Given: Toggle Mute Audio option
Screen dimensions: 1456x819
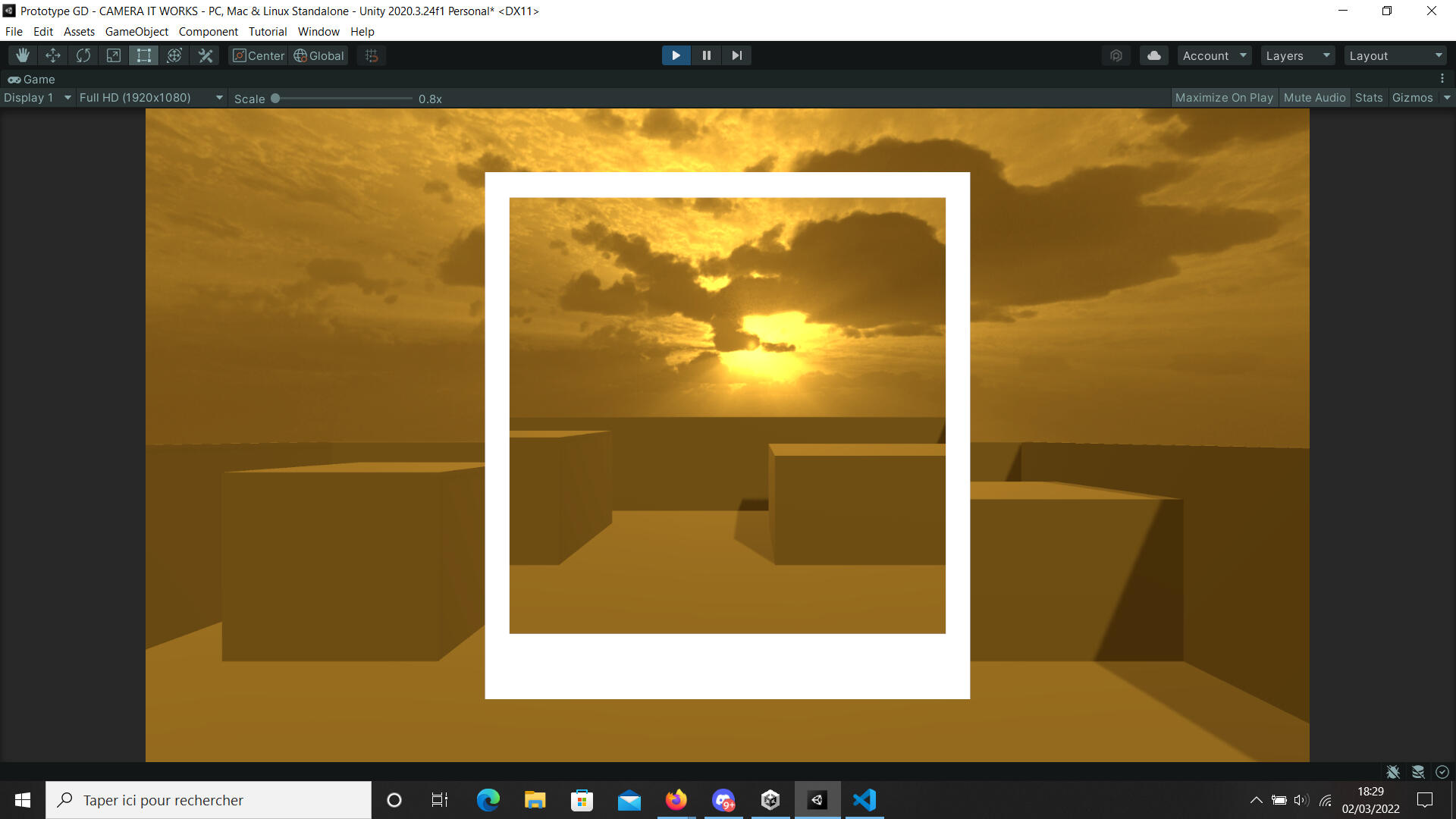Looking at the screenshot, I should (x=1314, y=98).
